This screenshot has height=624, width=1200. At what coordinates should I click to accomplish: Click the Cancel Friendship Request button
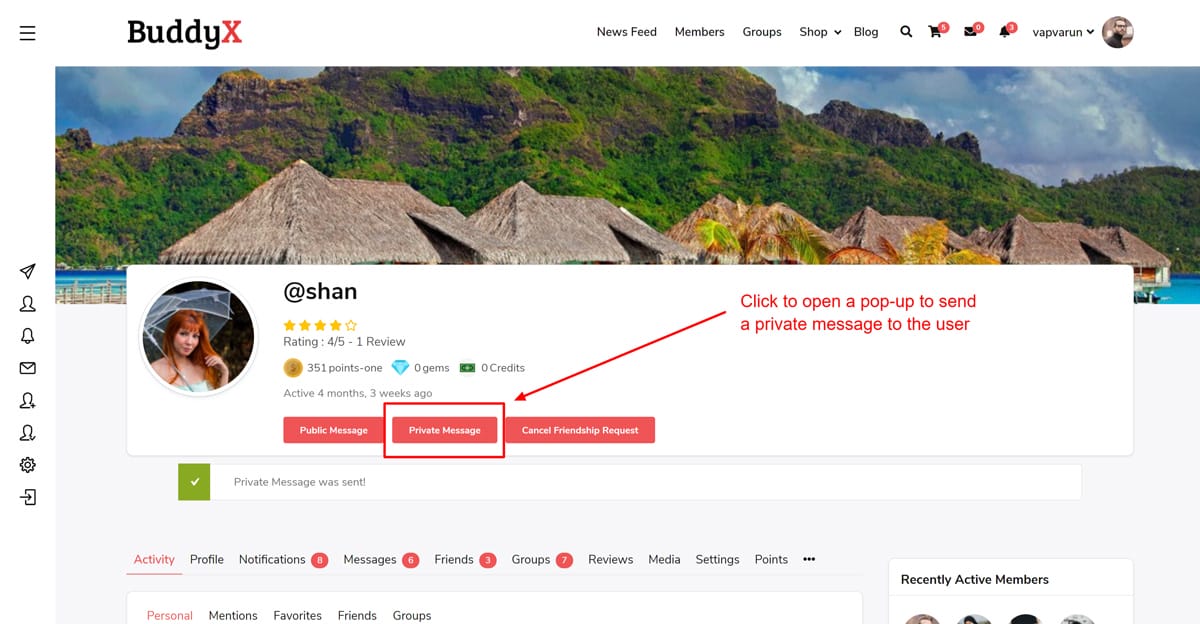pyautogui.click(x=580, y=430)
